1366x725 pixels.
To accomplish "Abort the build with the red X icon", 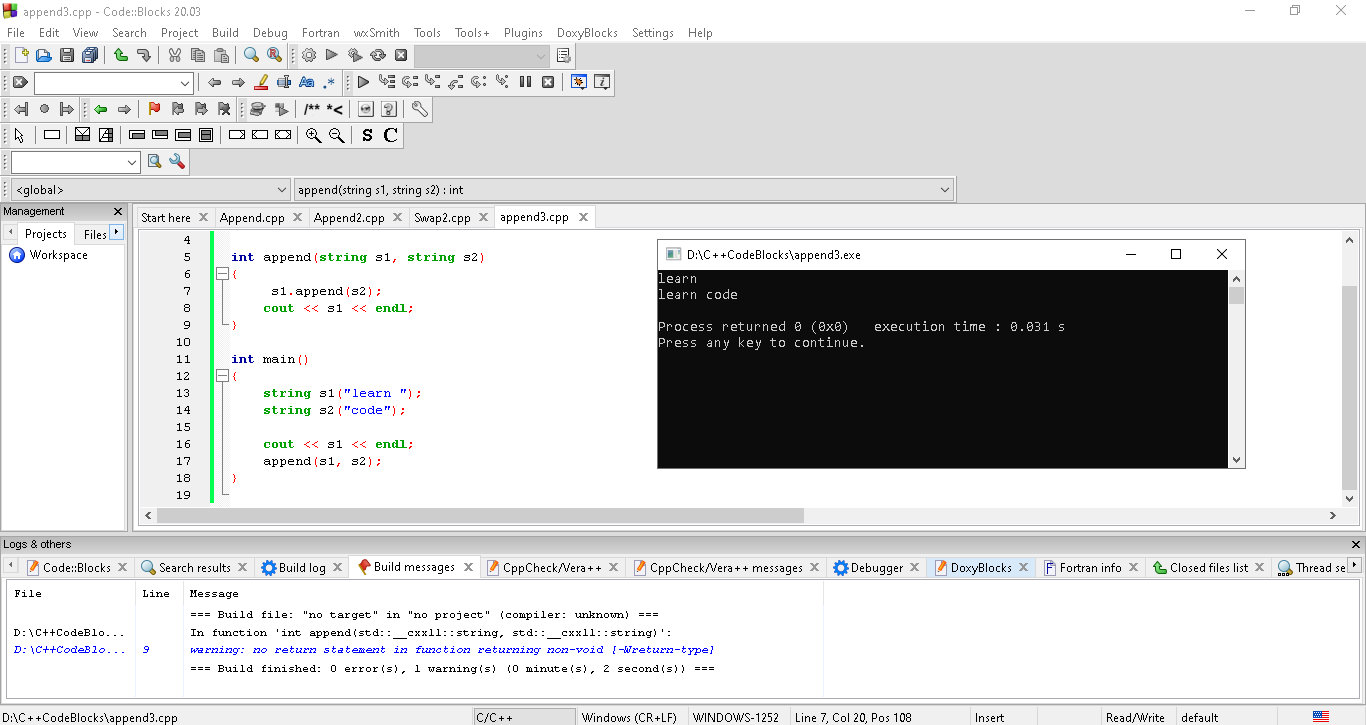I will click(400, 55).
